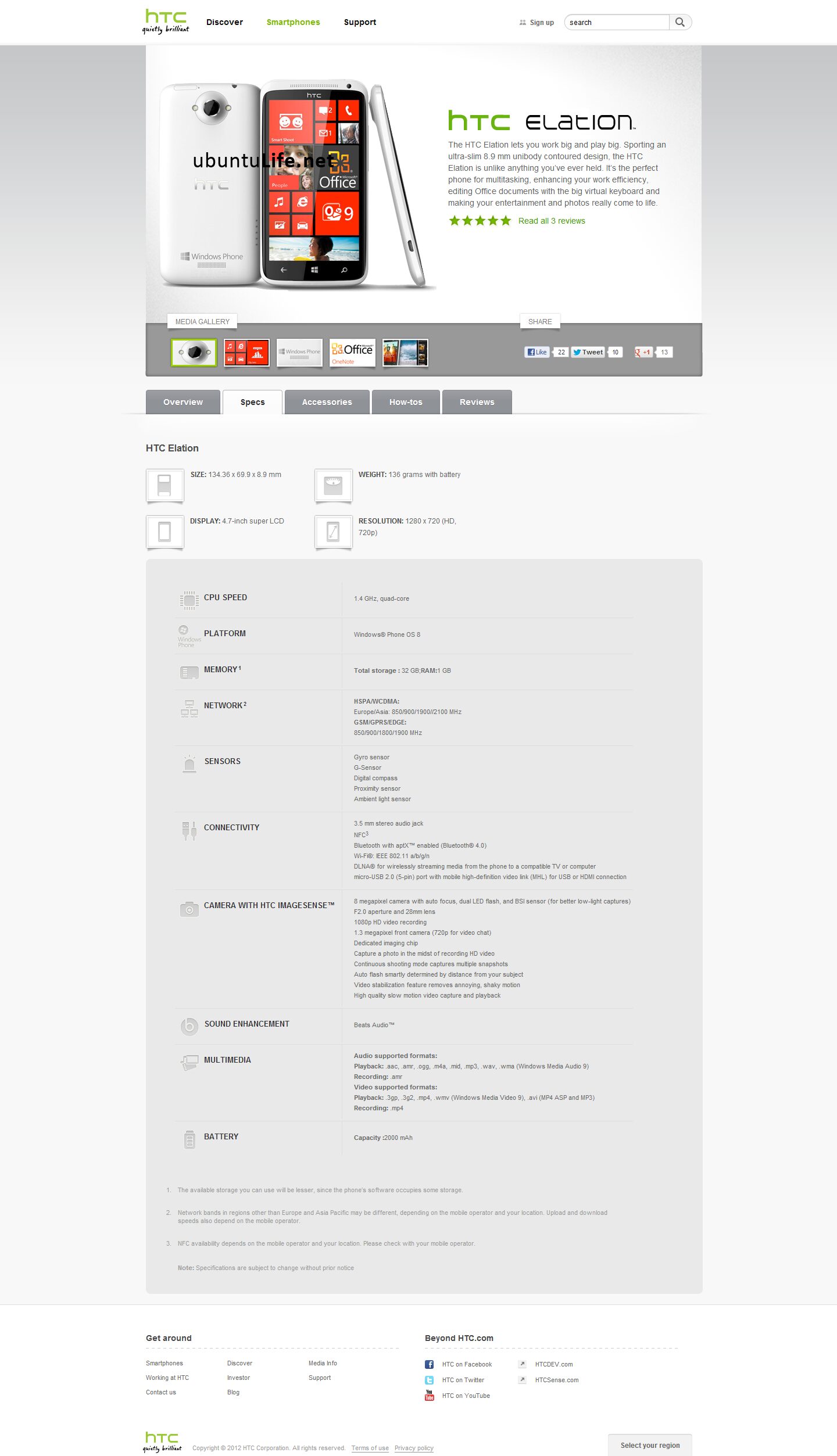837x1456 pixels.
Task: Open HTC on Facebook link
Action: pos(467,1364)
